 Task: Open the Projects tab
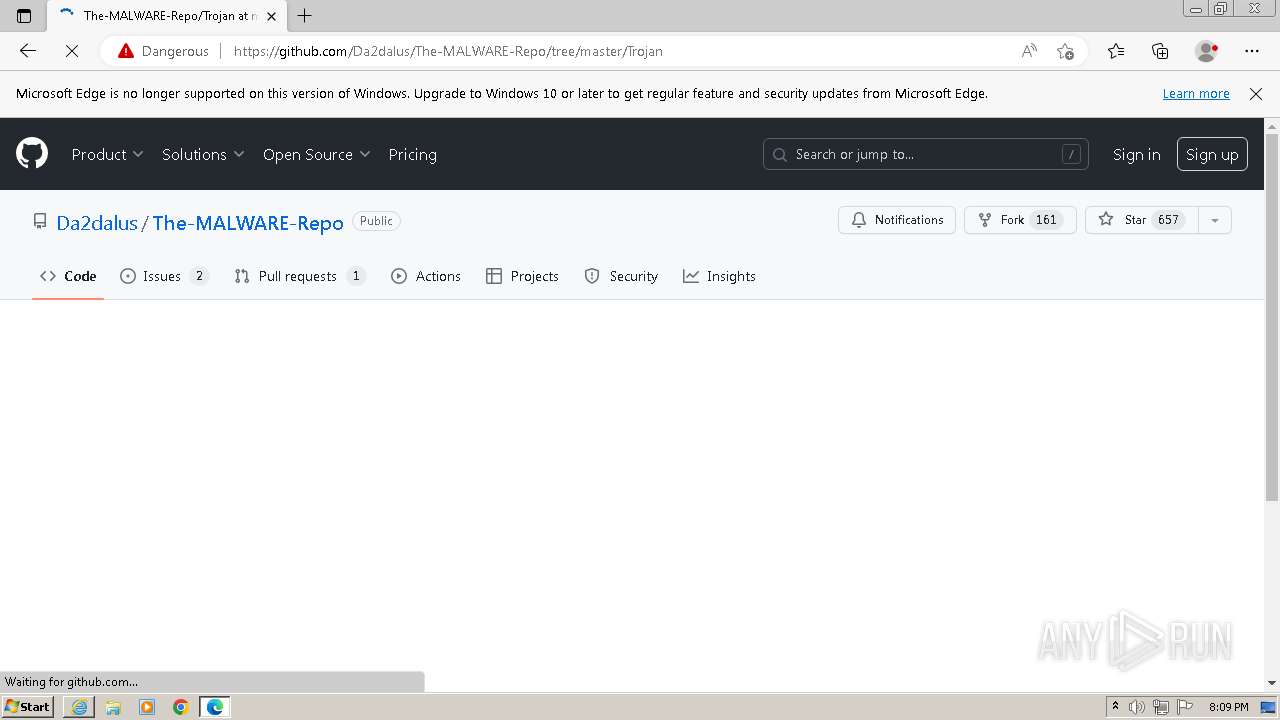pos(522,276)
